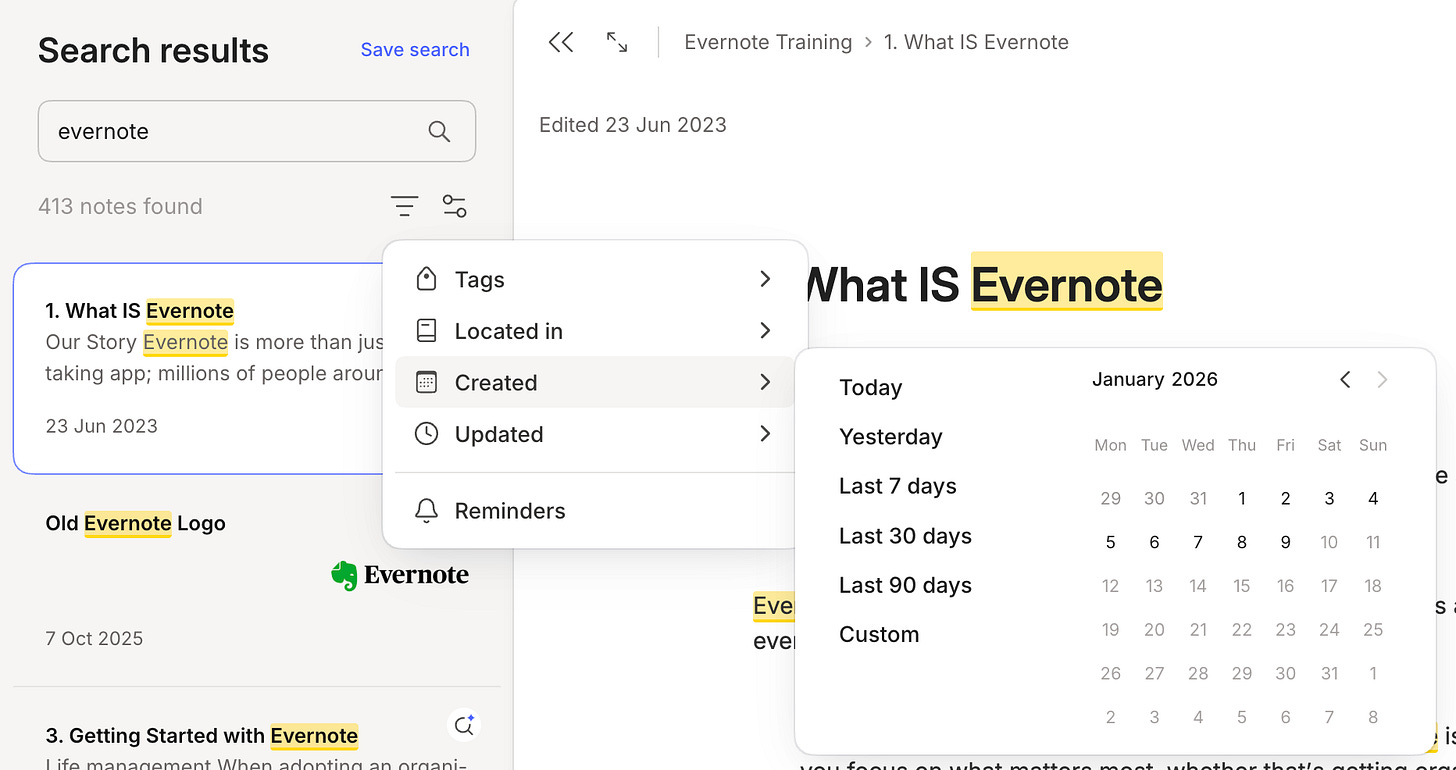The width and height of the screenshot is (1456, 770).
Task: Expand the Created submenu chevron
Action: click(x=765, y=382)
